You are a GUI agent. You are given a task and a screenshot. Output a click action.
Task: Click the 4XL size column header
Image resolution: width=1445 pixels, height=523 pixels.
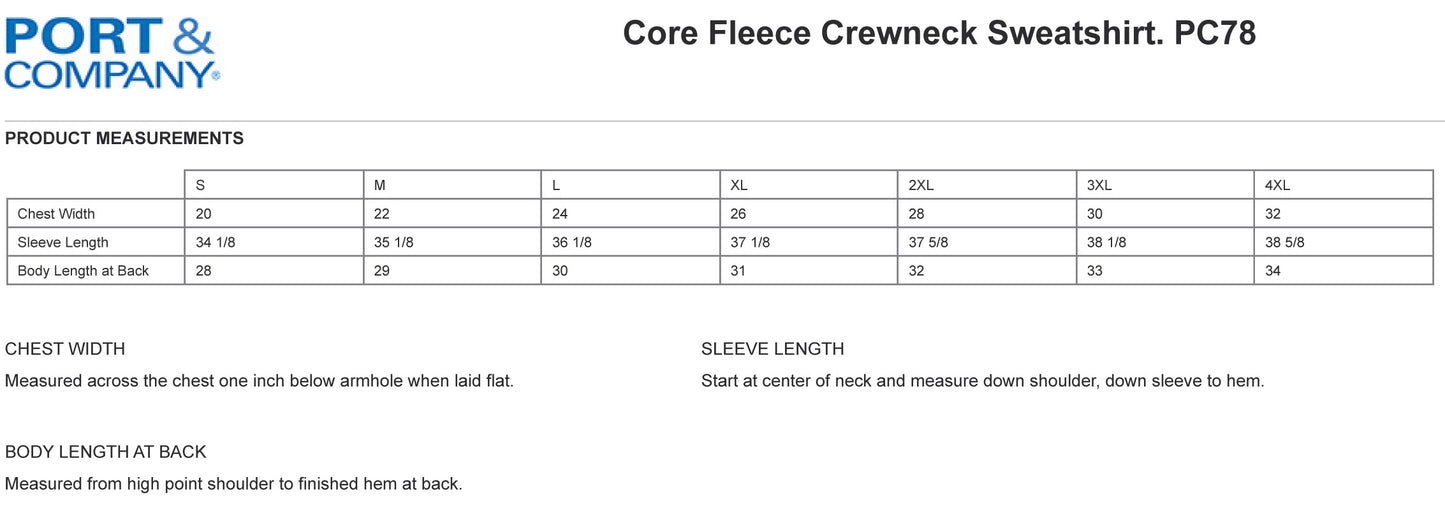(1277, 185)
